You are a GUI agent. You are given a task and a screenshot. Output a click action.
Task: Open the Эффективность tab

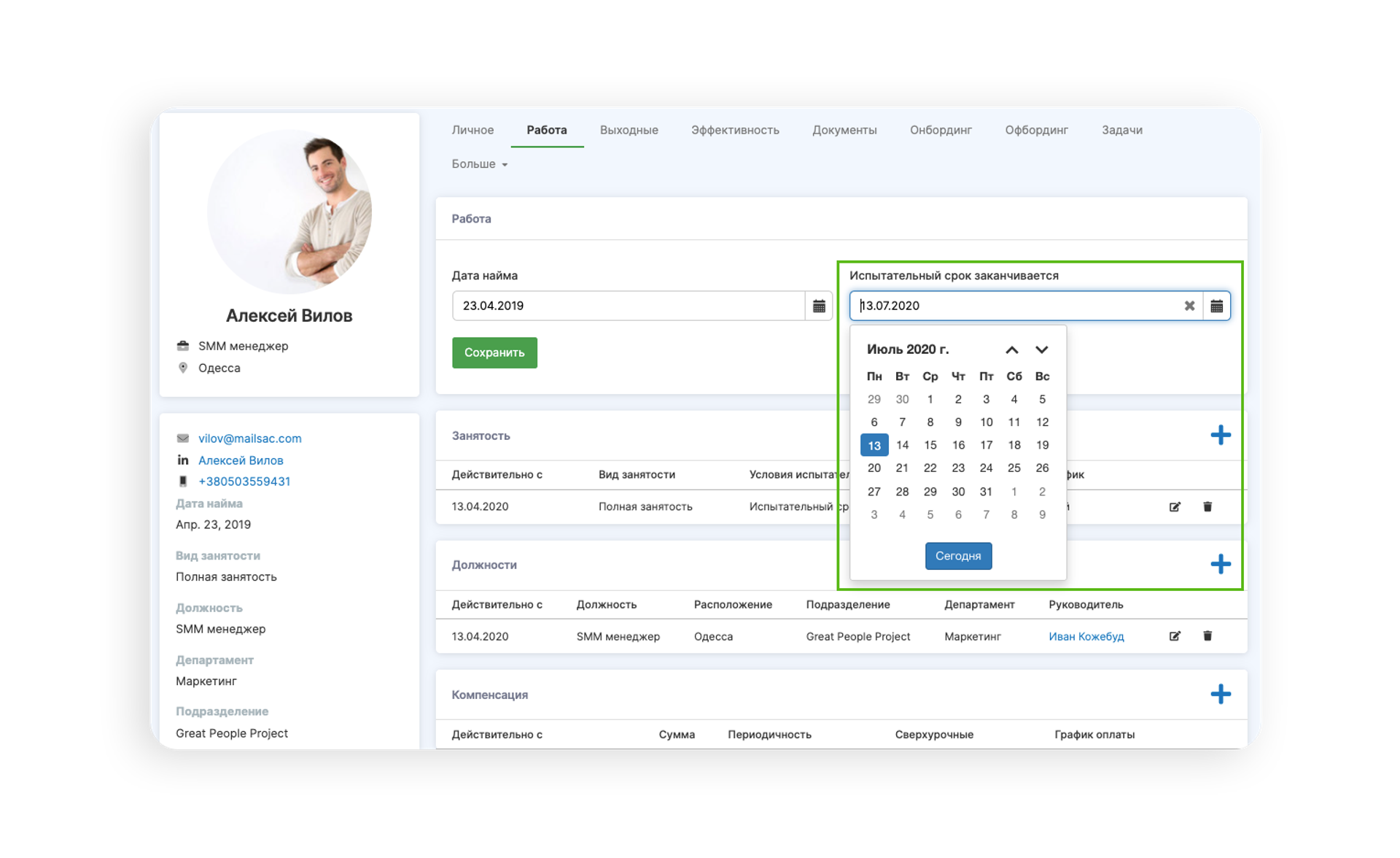coord(735,130)
